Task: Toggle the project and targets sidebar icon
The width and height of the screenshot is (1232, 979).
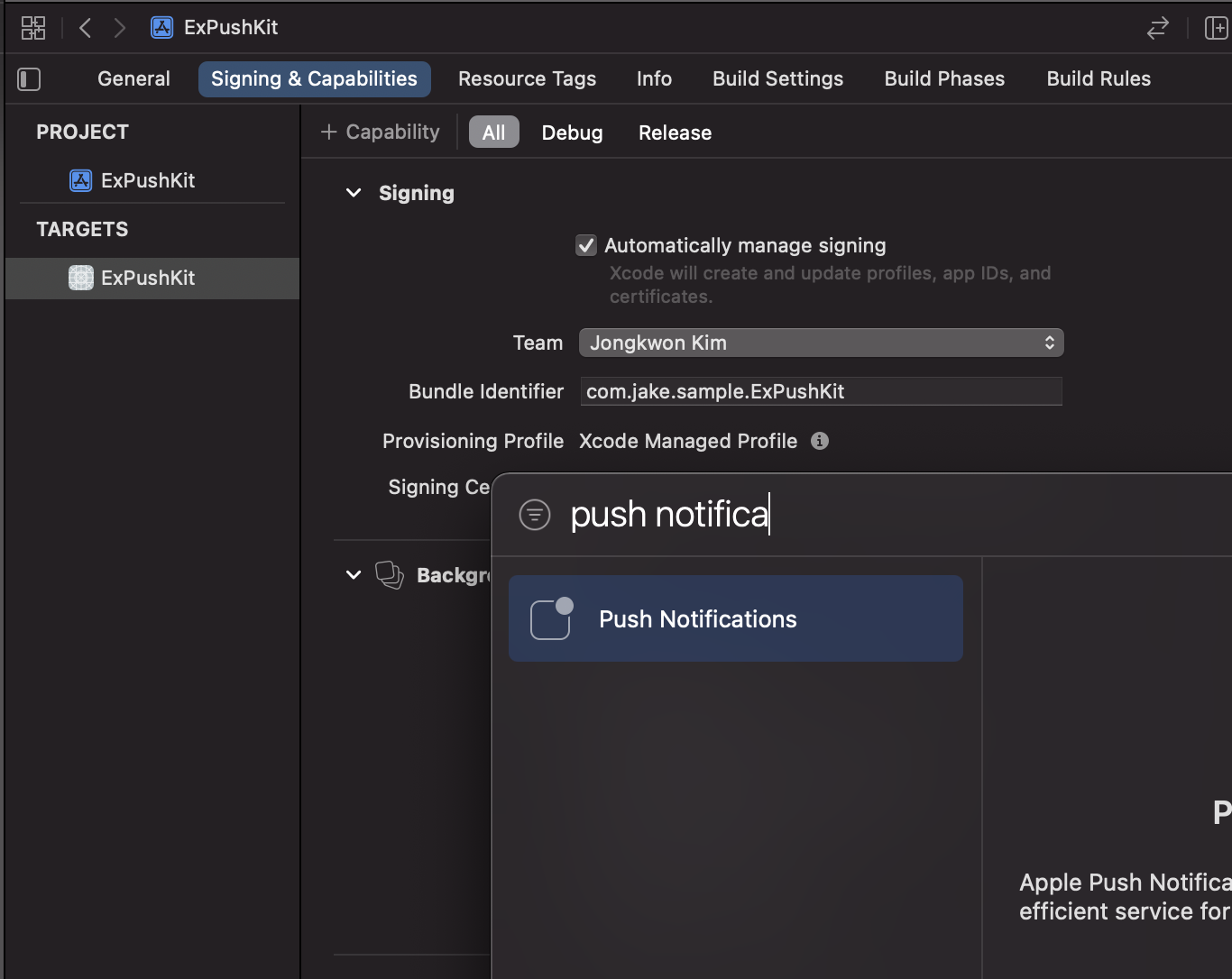Action: [29, 79]
